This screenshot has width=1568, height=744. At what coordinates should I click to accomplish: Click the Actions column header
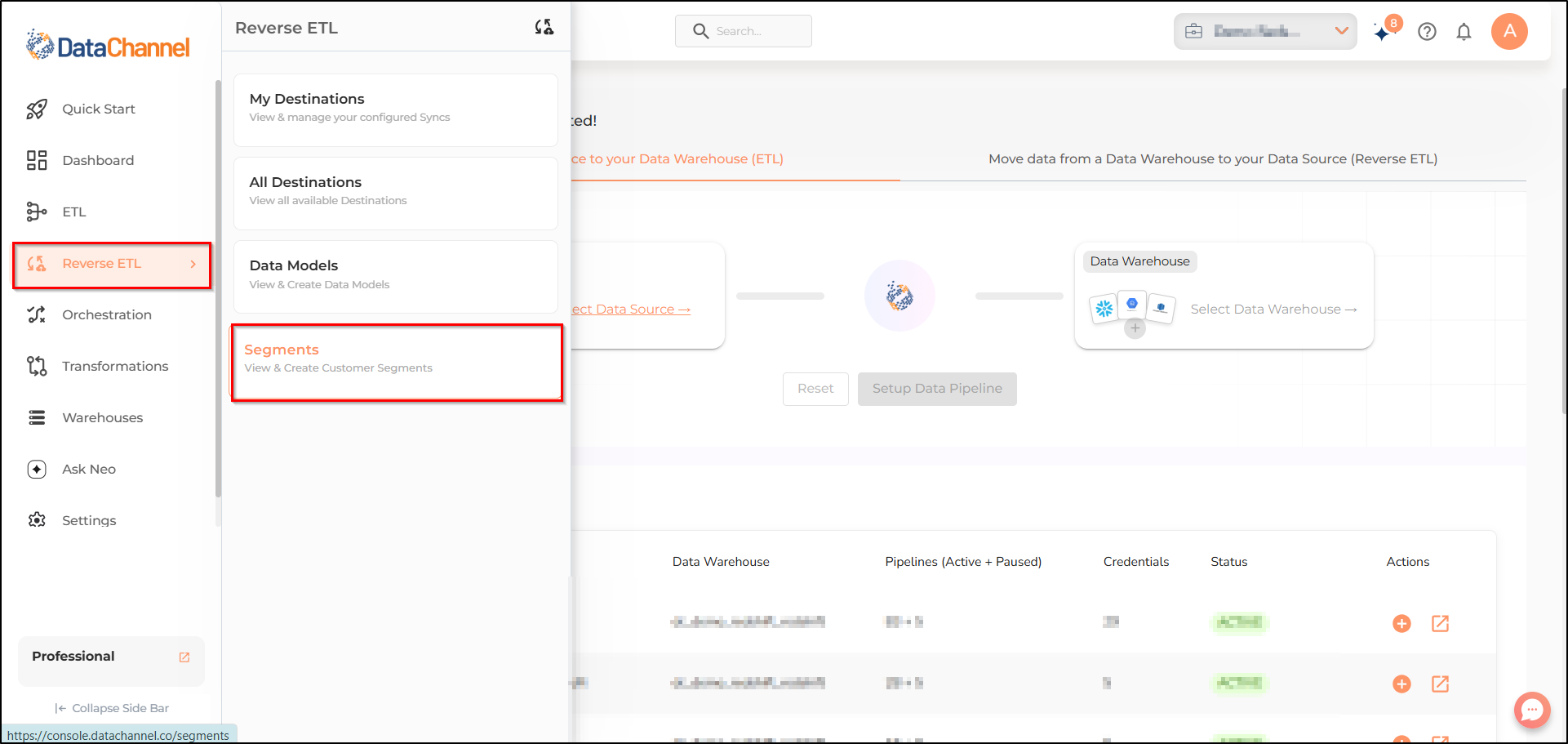(1407, 562)
